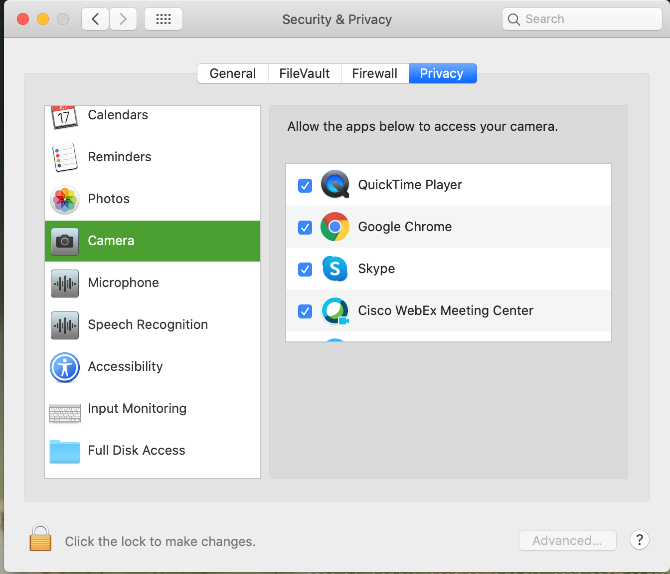The image size is (670, 574).
Task: Click the Speech Recognition waveform icon
Action: (x=65, y=325)
